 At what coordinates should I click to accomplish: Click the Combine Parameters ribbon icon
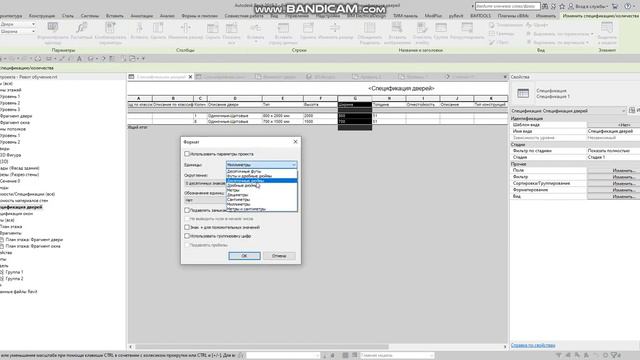pyautogui.click(x=110, y=28)
